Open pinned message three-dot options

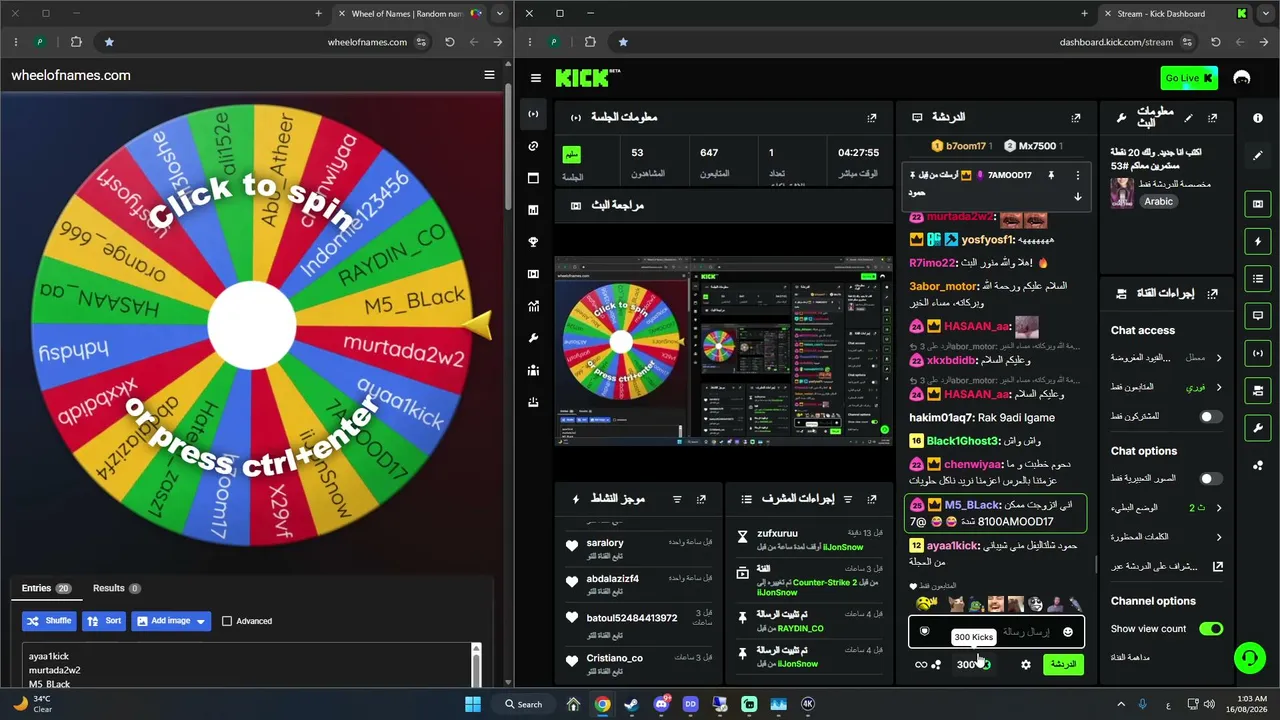(x=1077, y=175)
